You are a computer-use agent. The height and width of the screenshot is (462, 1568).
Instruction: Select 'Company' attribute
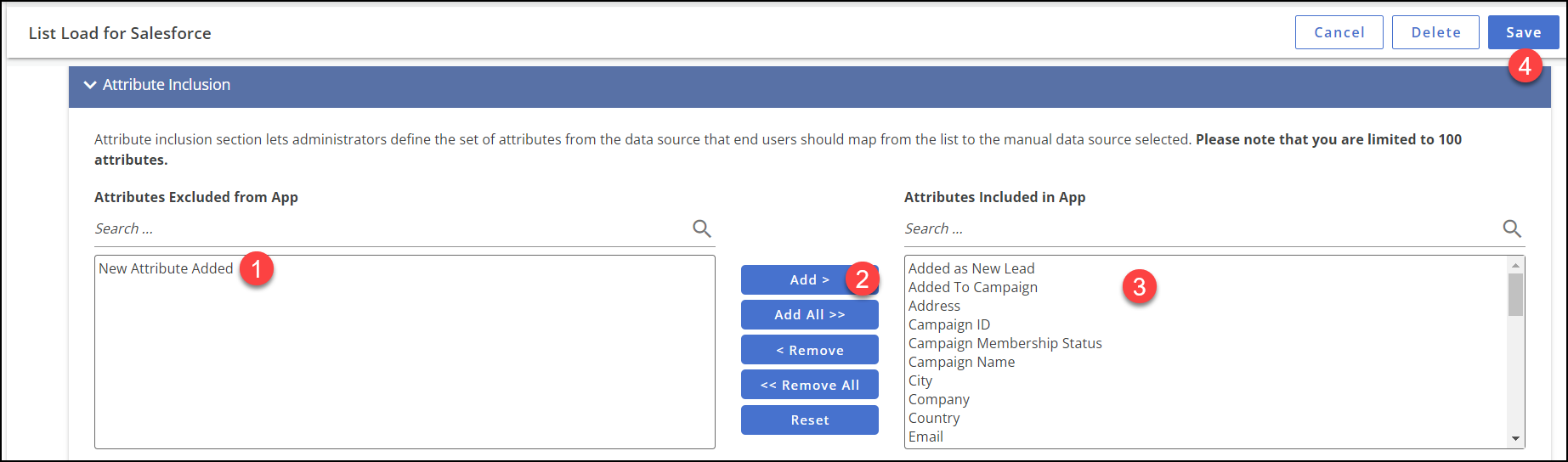(x=938, y=399)
